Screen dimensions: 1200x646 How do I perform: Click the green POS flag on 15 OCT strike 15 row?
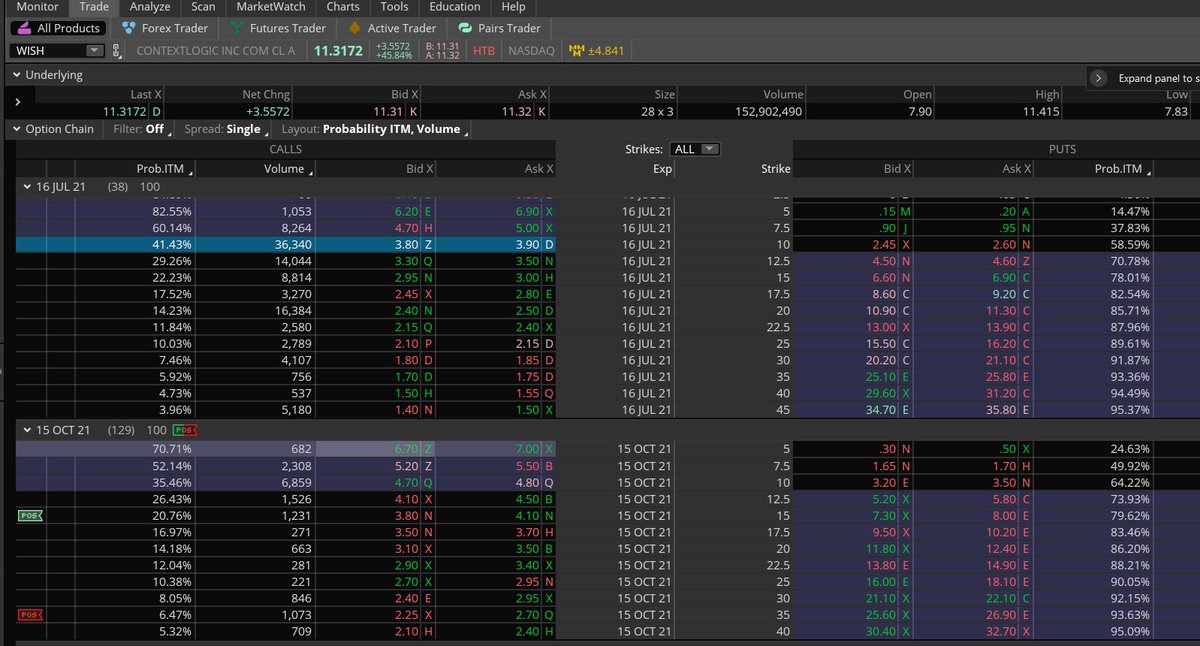coord(30,516)
